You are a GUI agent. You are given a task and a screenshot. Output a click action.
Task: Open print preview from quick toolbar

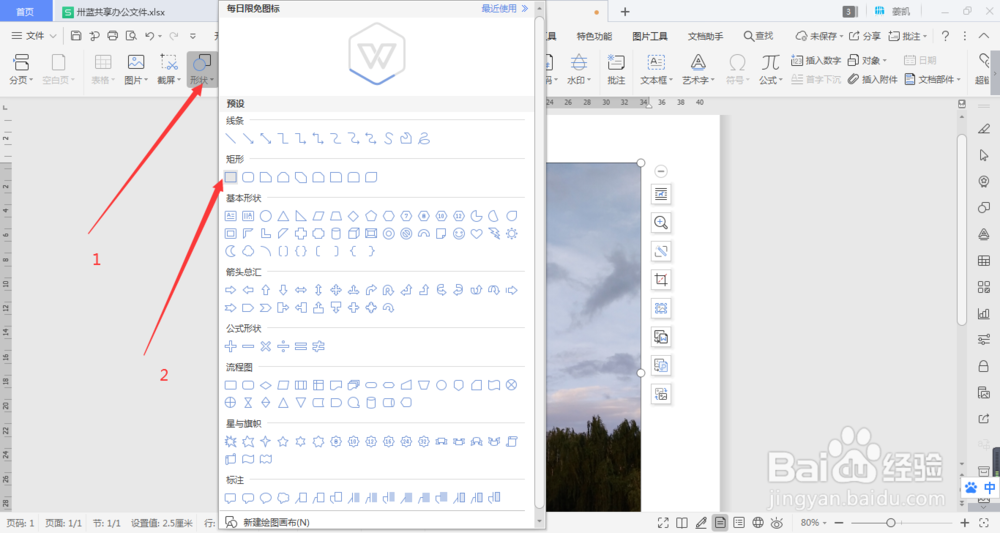click(131, 36)
